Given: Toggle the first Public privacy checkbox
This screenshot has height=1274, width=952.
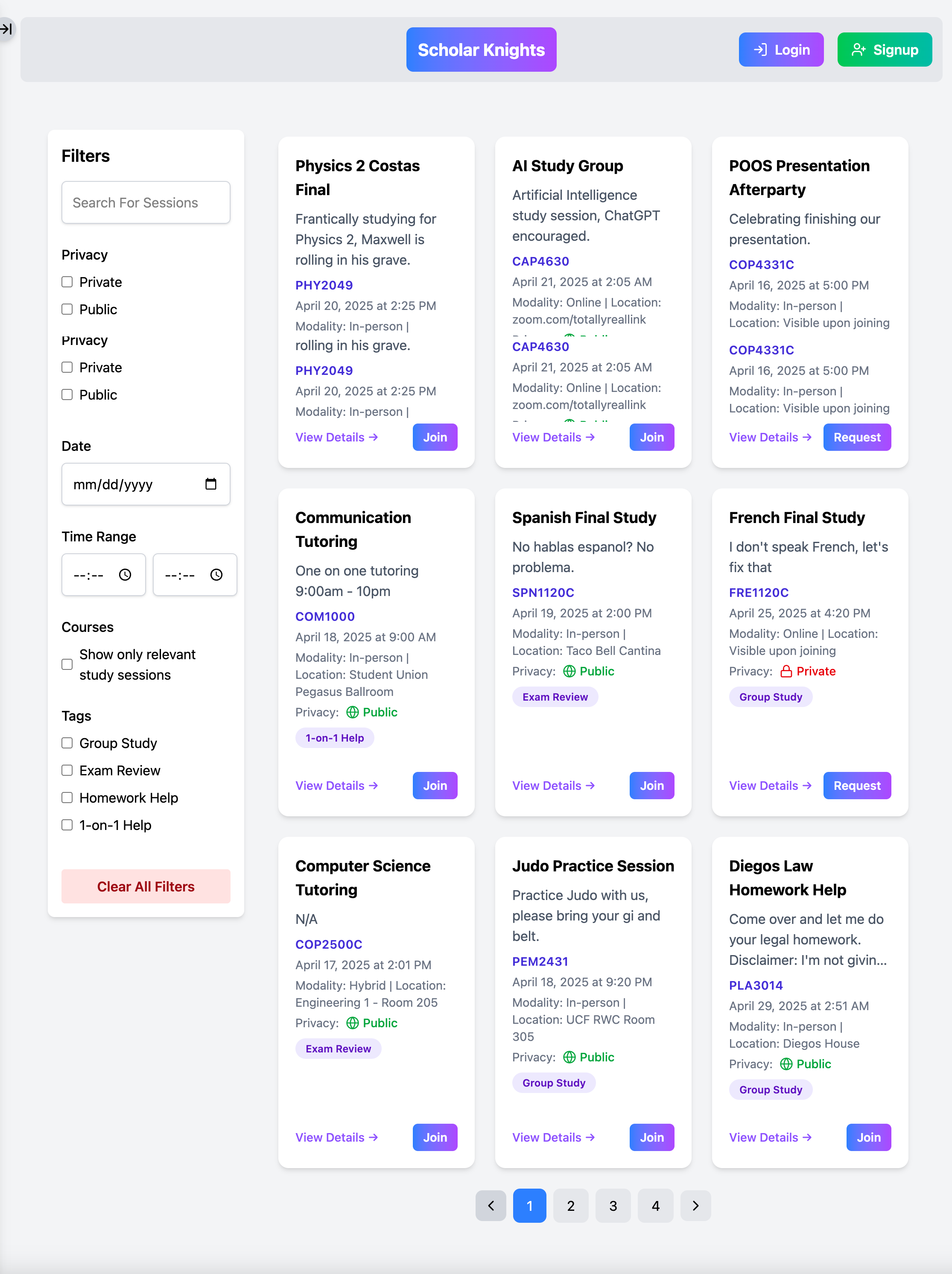Looking at the screenshot, I should point(67,309).
